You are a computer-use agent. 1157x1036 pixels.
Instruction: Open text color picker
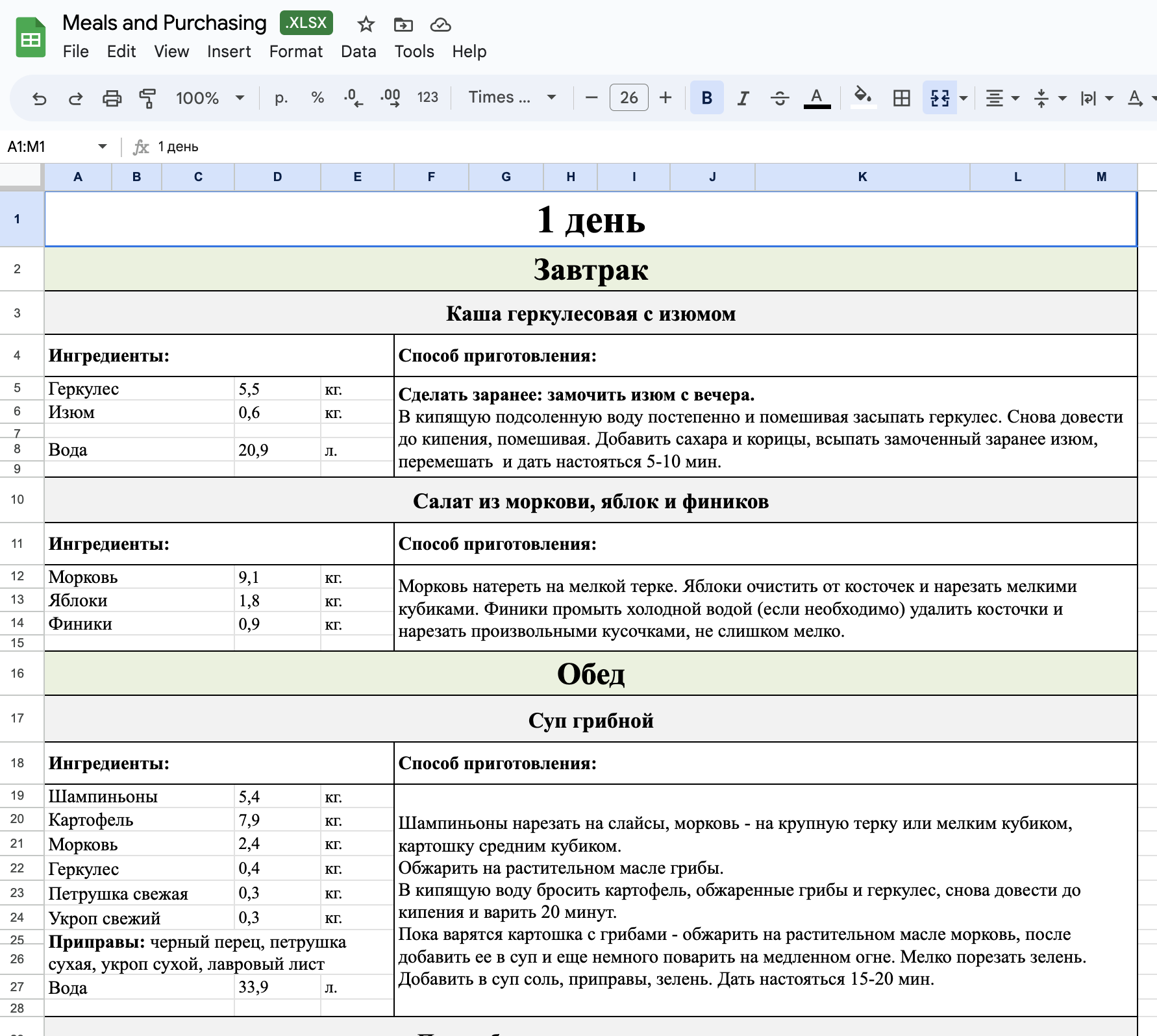[817, 98]
